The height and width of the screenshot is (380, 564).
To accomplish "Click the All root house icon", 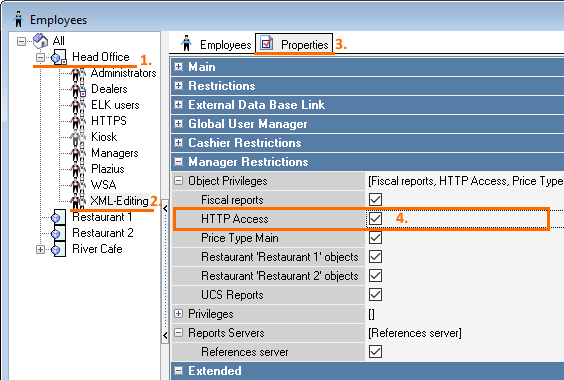I will point(40,41).
